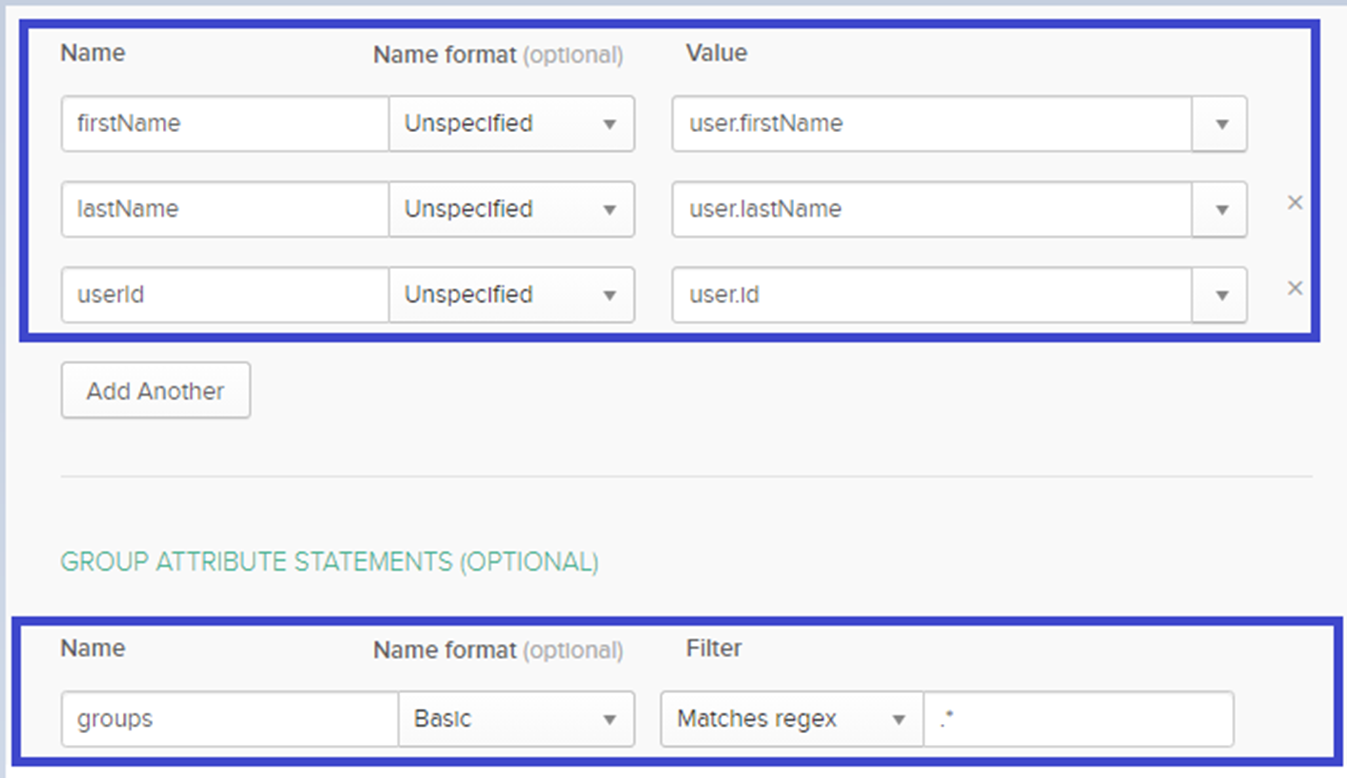Expand lastName name format Unspecified dropdown
The image size is (1347, 778).
(x=511, y=209)
